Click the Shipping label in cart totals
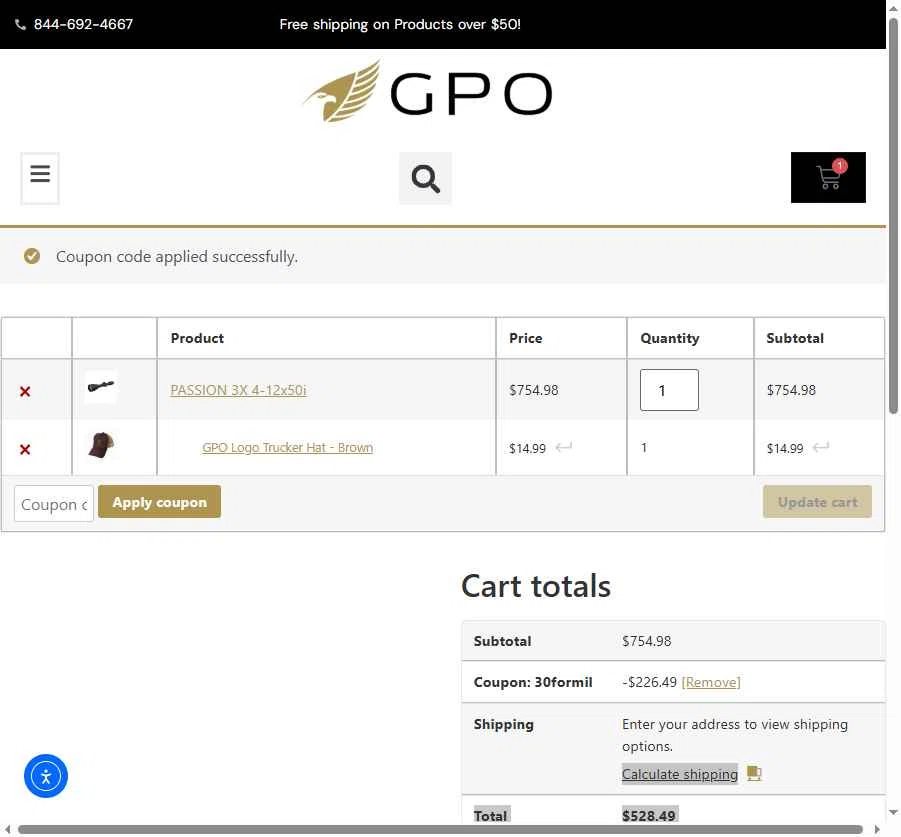901x837 pixels. pos(503,724)
